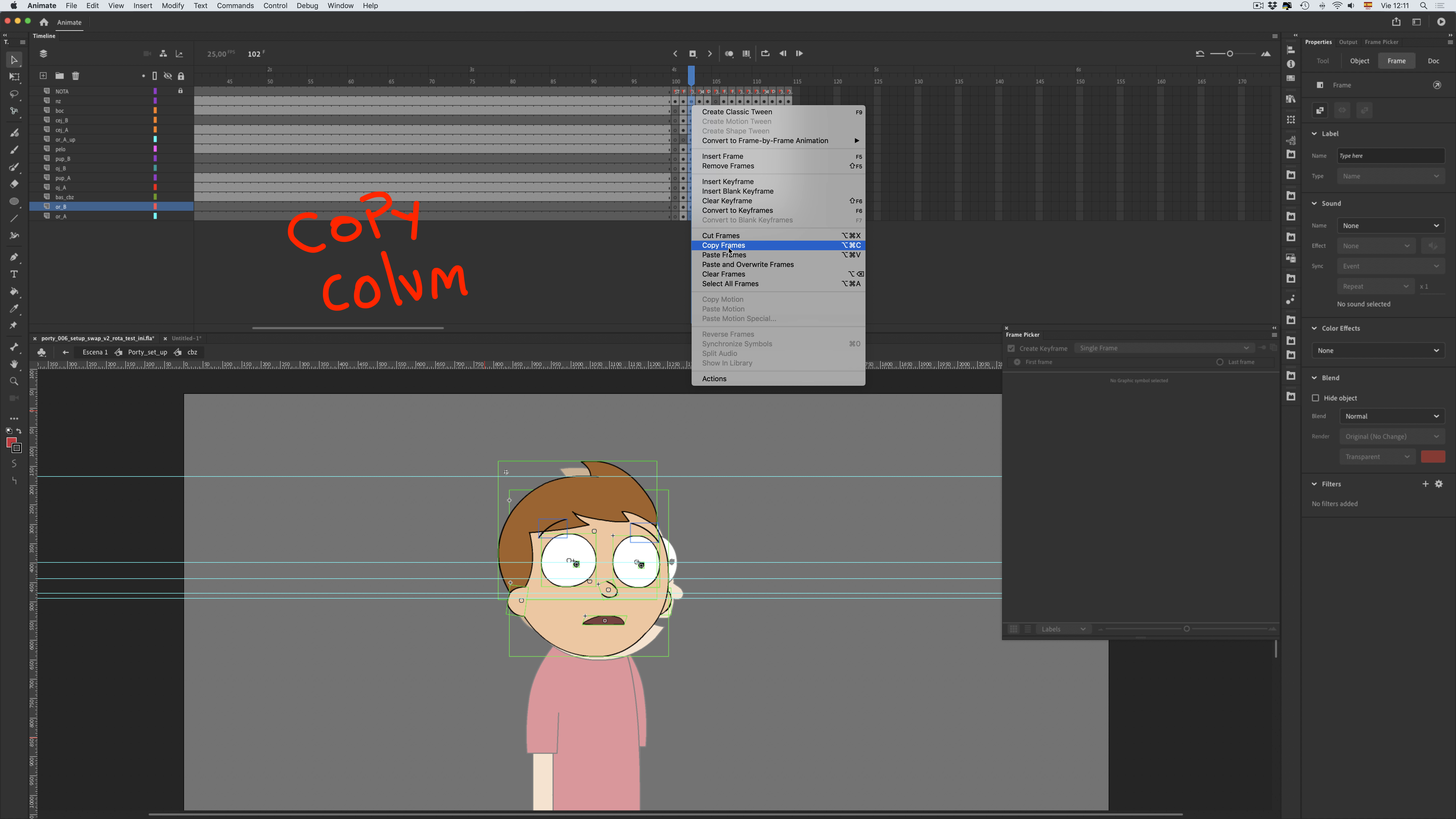Open the Commands menu
Image resolution: width=1456 pixels, height=819 pixels.
pyautogui.click(x=235, y=6)
